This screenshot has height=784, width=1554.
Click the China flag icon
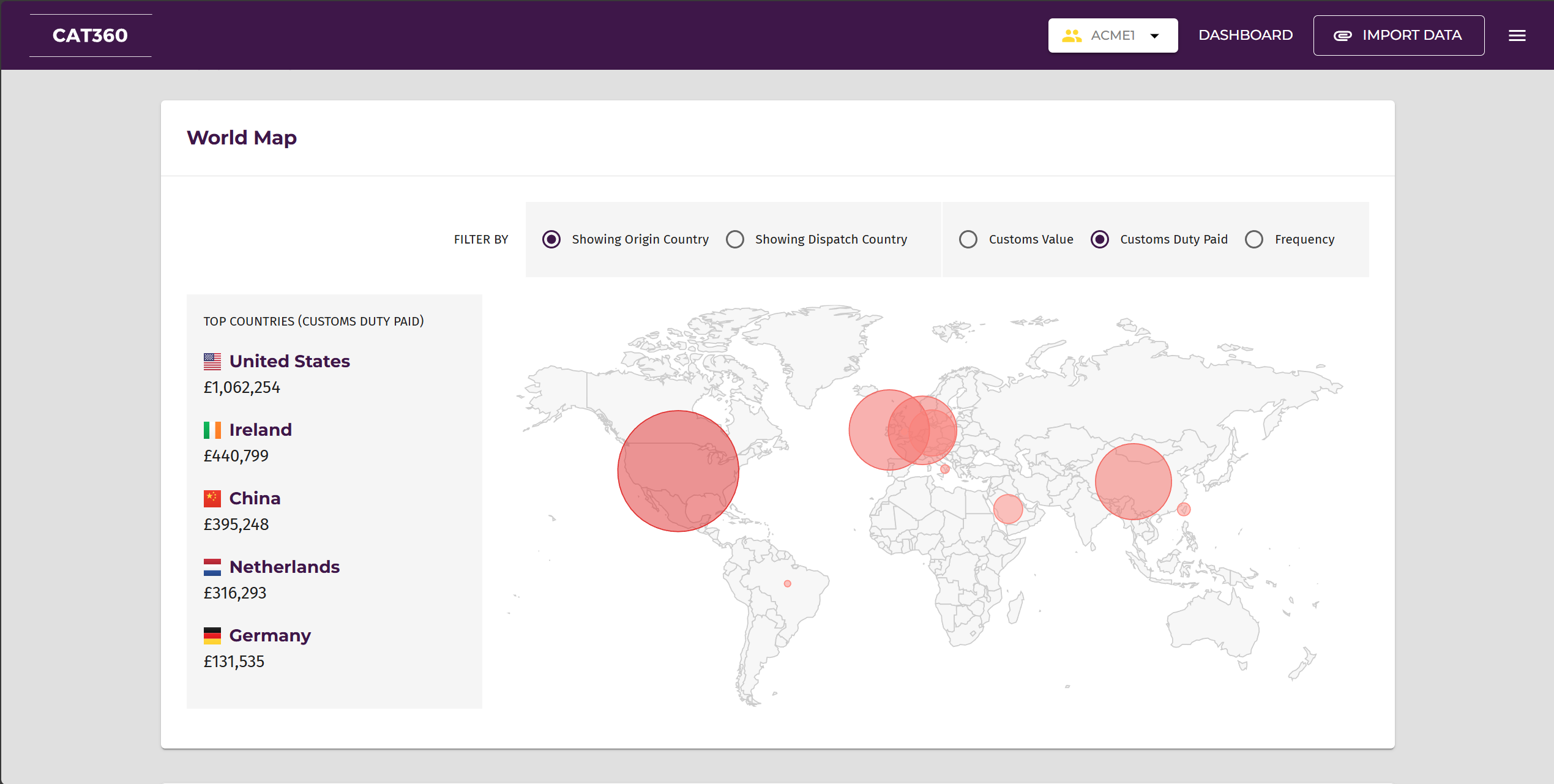(212, 499)
